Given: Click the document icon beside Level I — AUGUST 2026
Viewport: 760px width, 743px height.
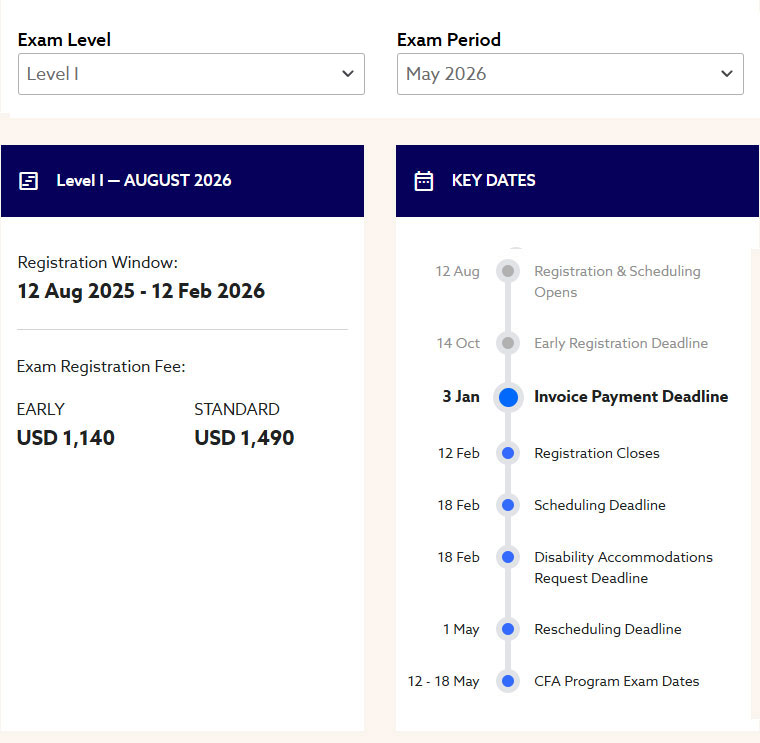Looking at the screenshot, I should click(29, 181).
